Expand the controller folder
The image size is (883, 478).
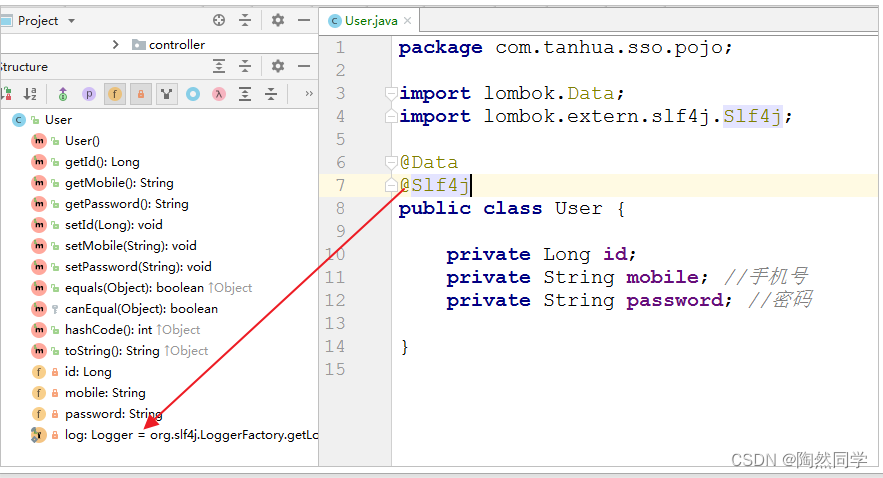click(115, 44)
